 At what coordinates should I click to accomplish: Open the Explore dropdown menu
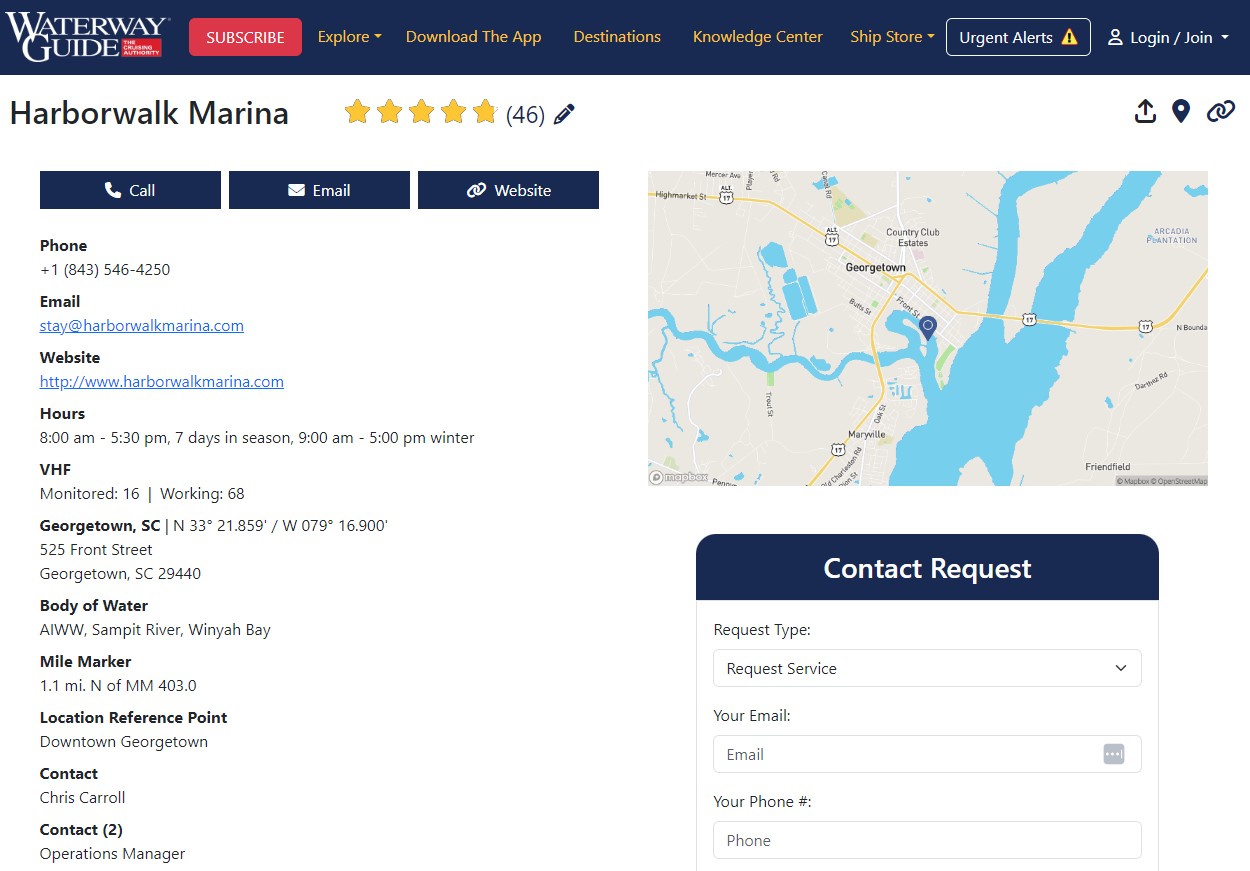tap(349, 37)
